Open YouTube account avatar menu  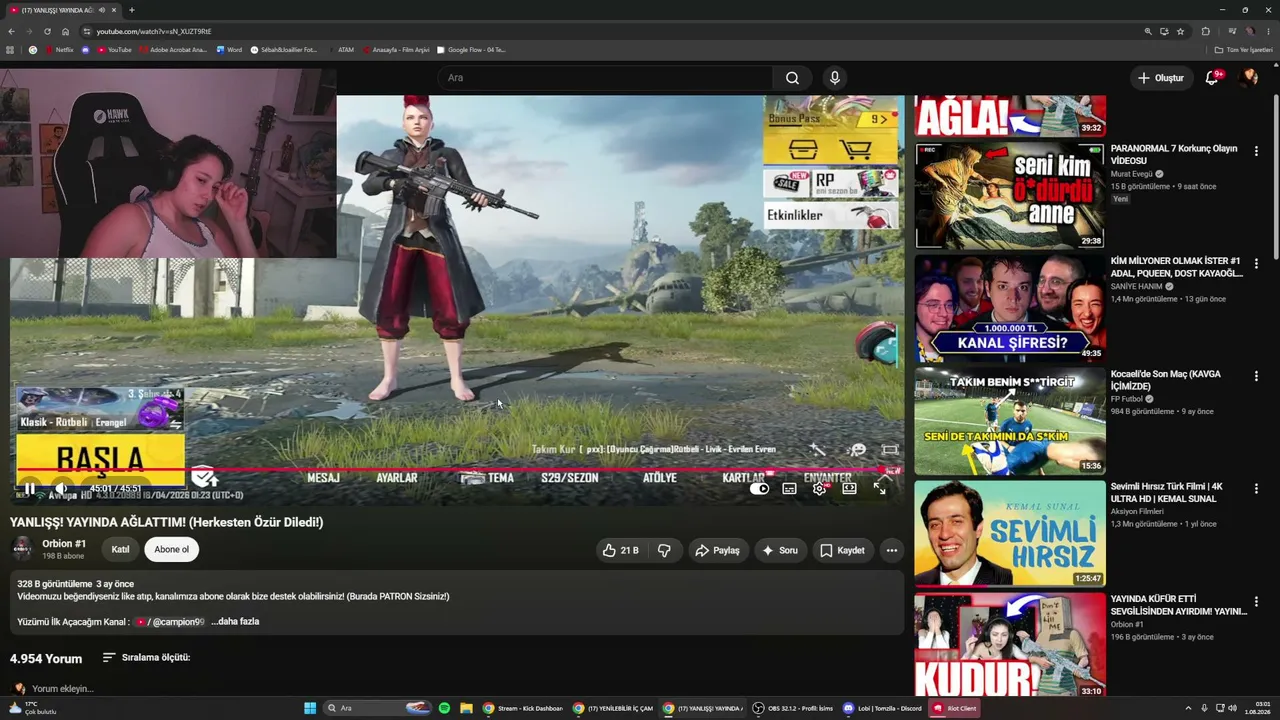1248,78
